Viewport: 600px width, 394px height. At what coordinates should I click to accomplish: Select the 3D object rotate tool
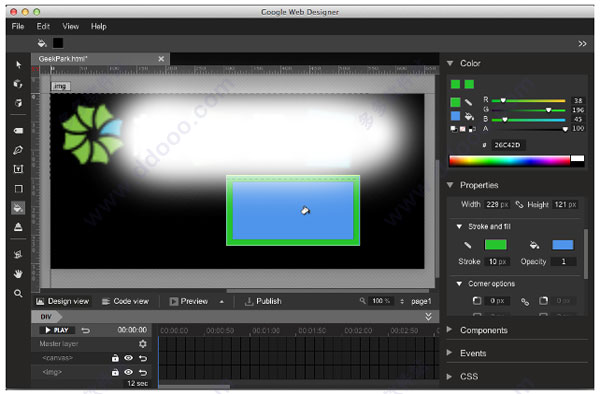point(18,84)
